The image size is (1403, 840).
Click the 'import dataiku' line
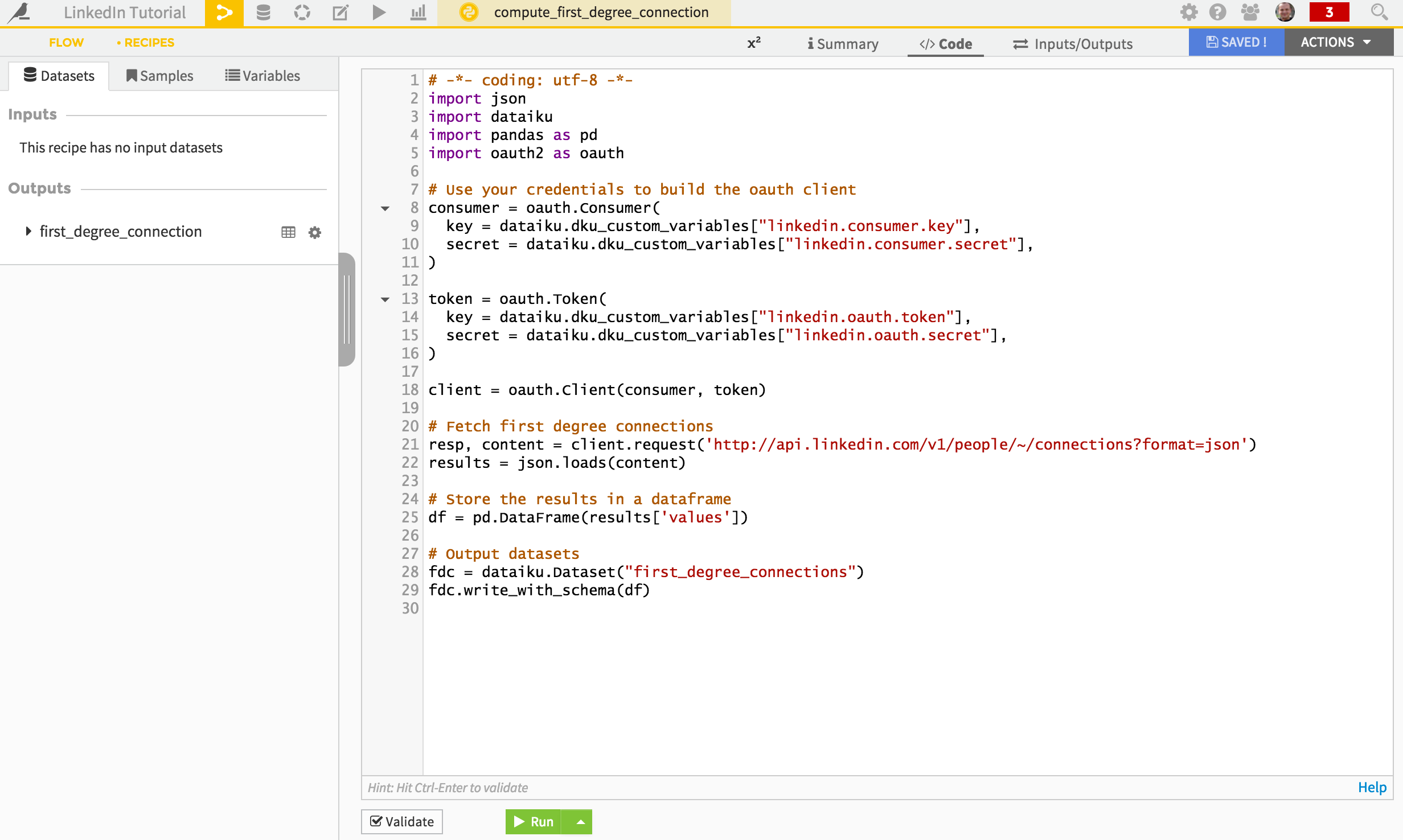(490, 117)
